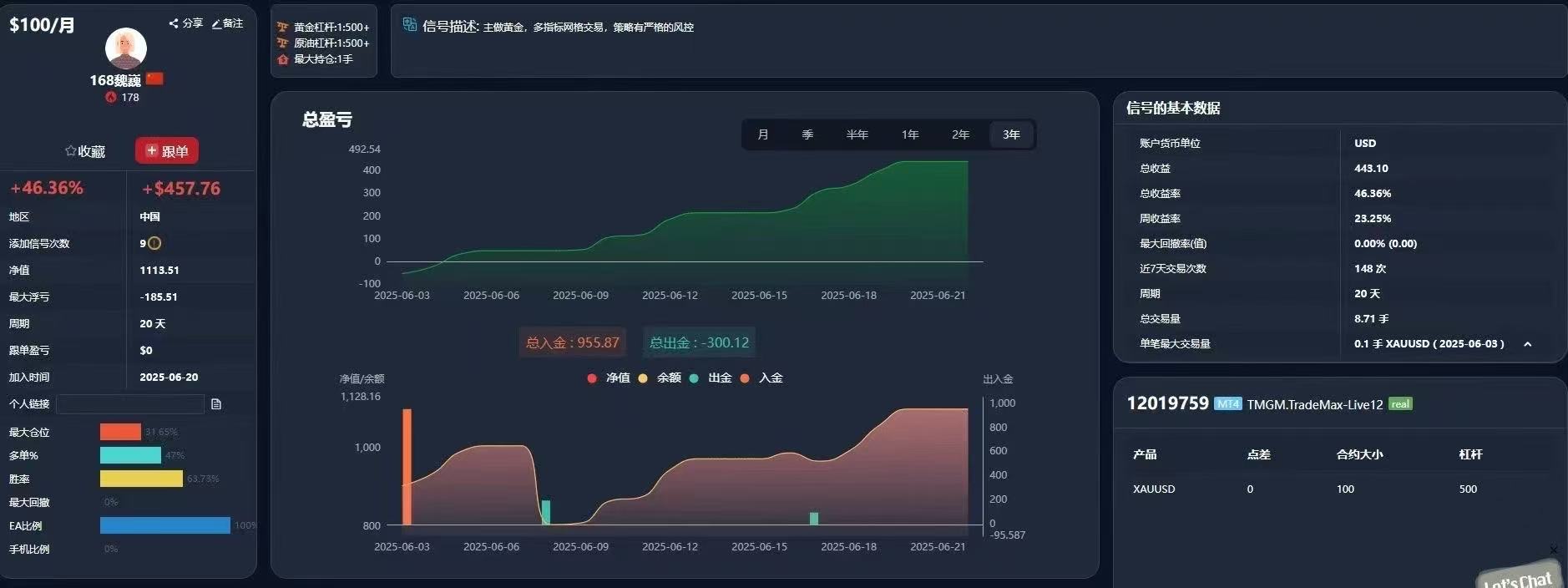The width and height of the screenshot is (1568, 588).
Task: Switch chart range to 1年
Action: pyautogui.click(x=910, y=134)
